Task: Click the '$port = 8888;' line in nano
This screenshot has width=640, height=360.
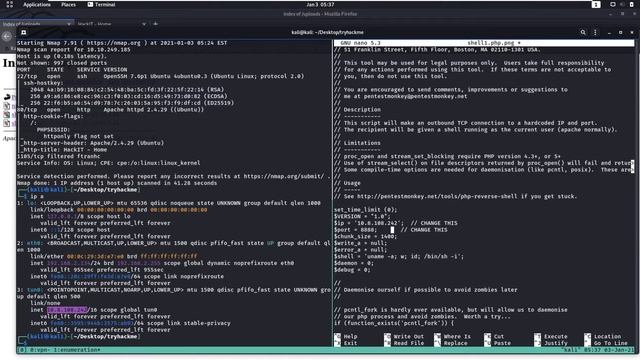Action: pyautogui.click(x=391, y=230)
